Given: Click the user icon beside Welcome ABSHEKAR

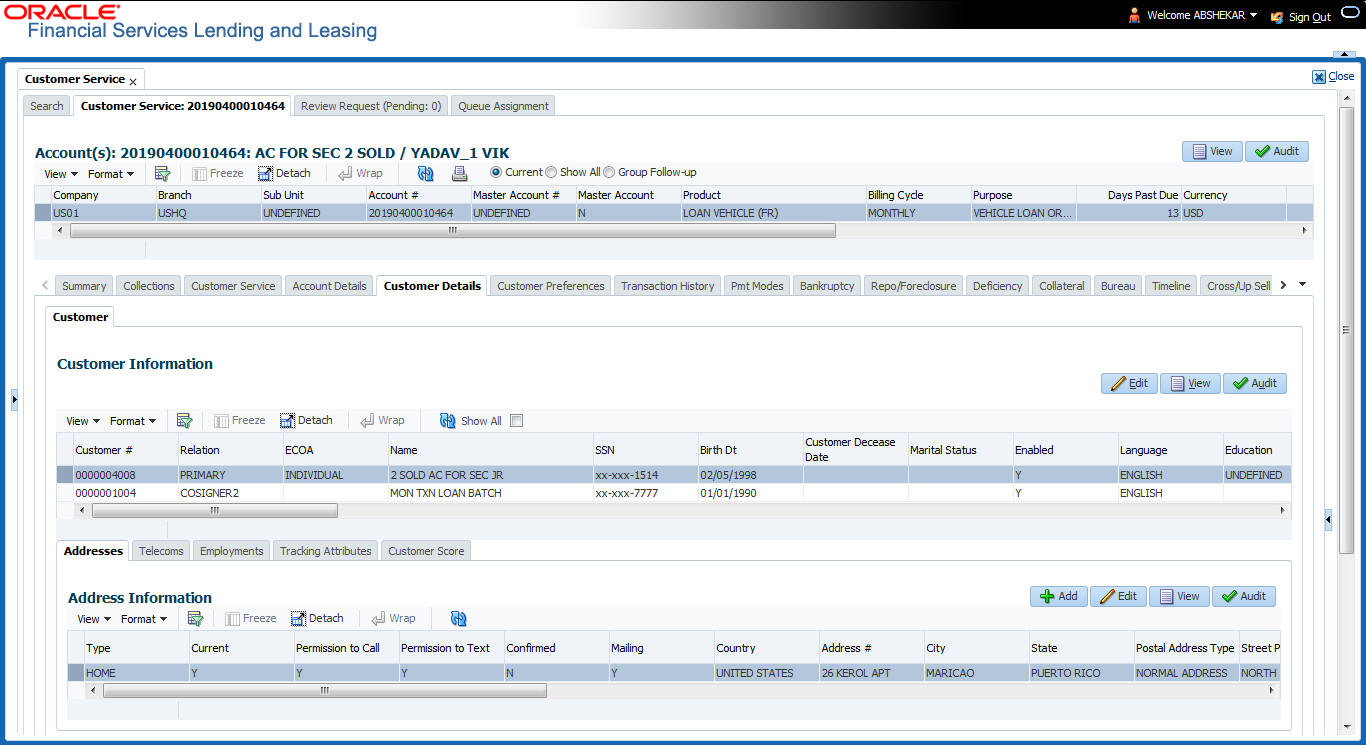Looking at the screenshot, I should 1134,15.
